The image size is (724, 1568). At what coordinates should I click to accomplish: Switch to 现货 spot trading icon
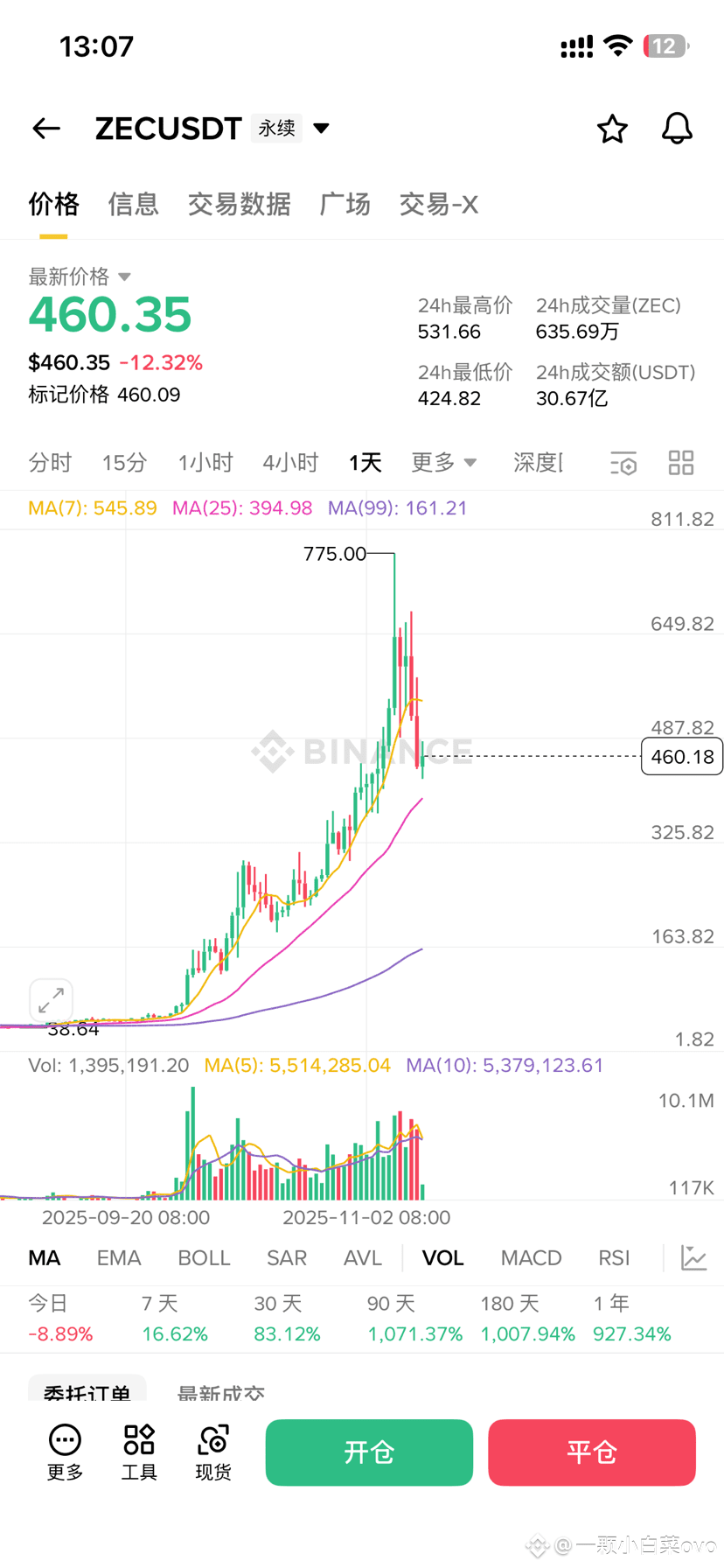point(213,1439)
